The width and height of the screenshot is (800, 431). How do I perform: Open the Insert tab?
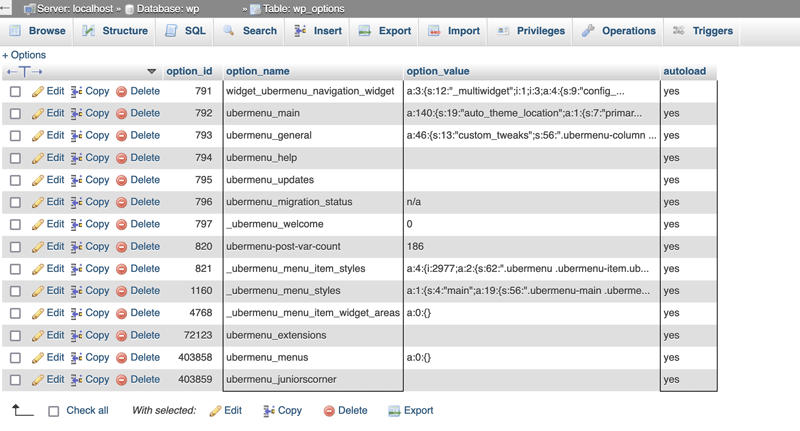[317, 31]
